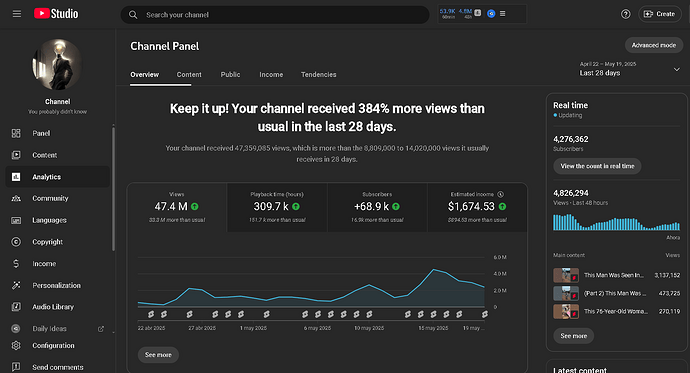This screenshot has height=373, width=690.
Task: Open the This Man Was Seen video thumbnail
Action: (x=566, y=275)
